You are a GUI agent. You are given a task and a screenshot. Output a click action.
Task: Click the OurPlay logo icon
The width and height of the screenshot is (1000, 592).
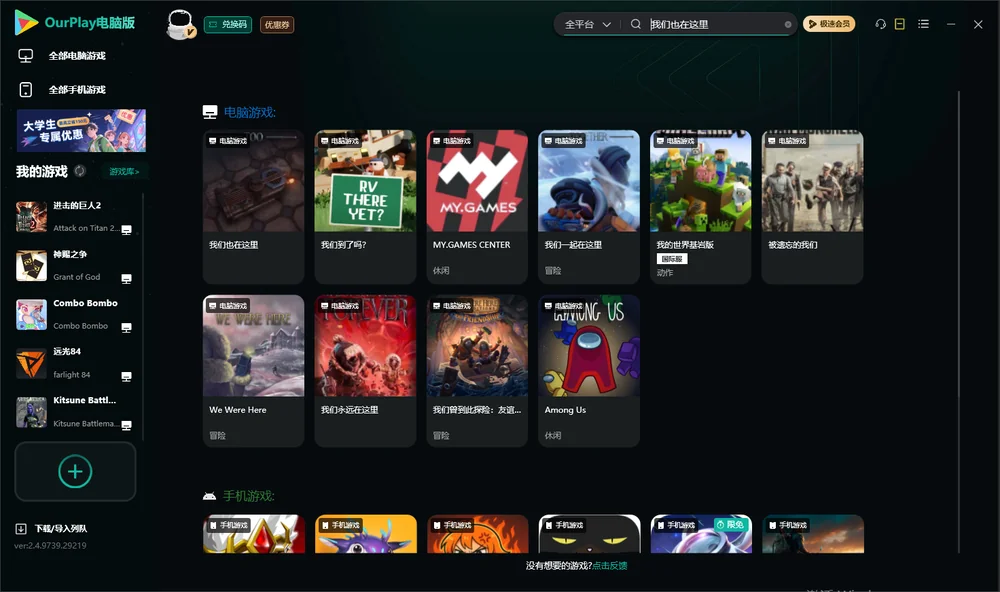pyautogui.click(x=26, y=23)
